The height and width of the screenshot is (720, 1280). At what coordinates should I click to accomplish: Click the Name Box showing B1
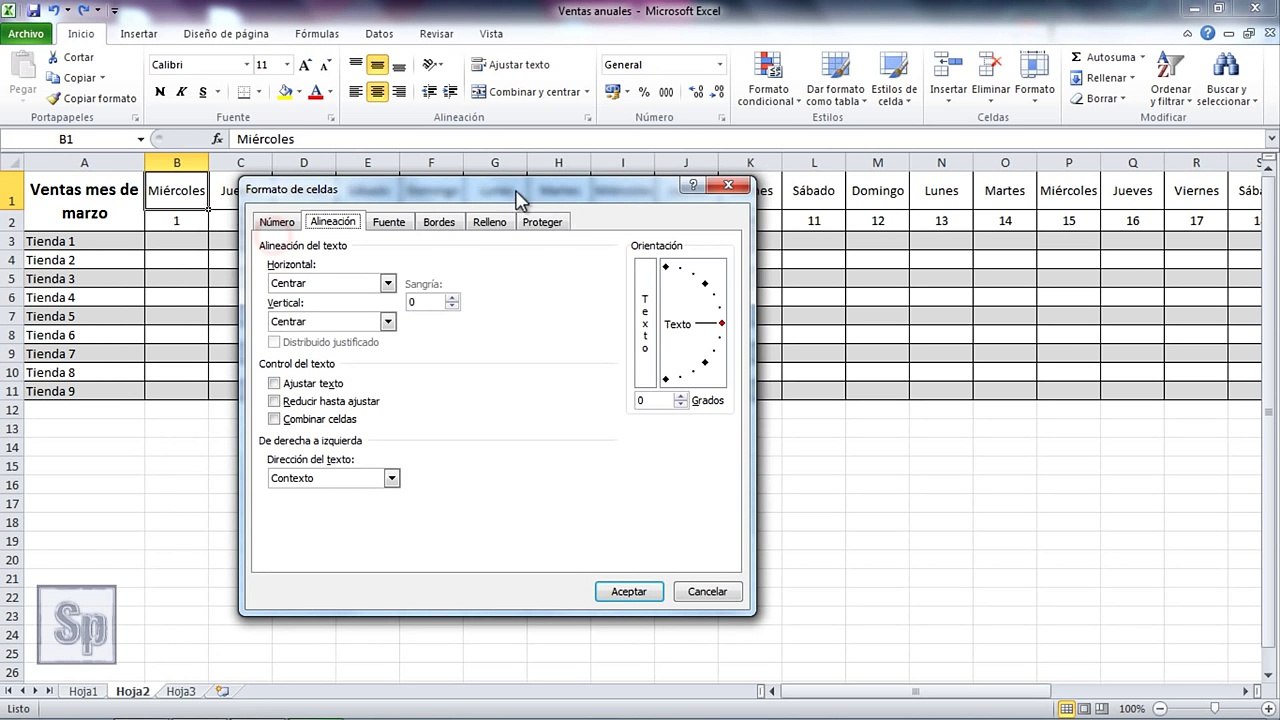pos(66,139)
